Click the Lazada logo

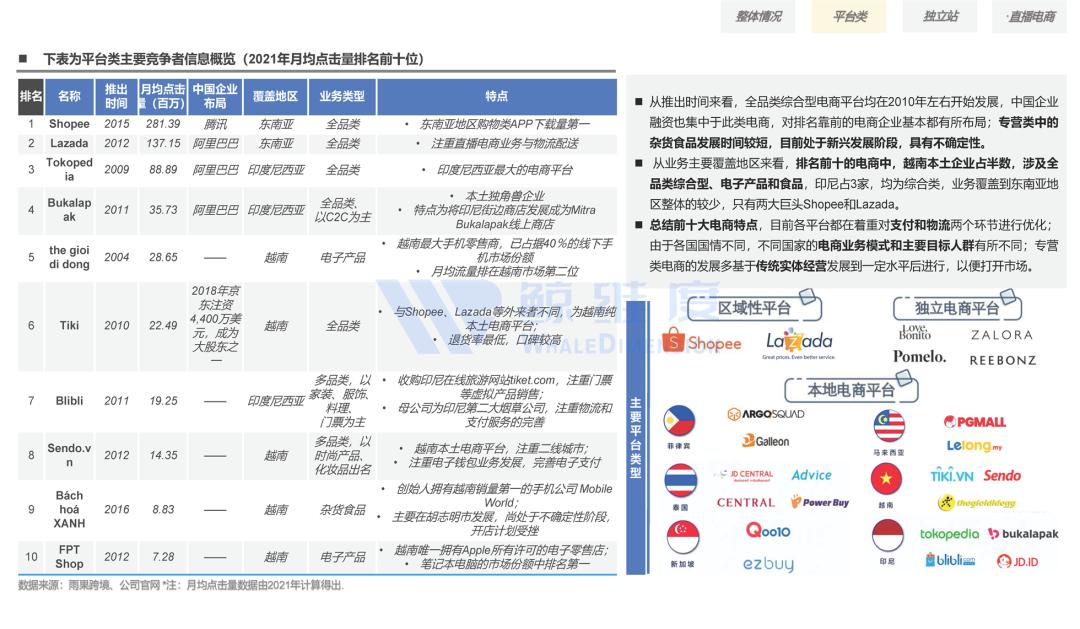coord(799,342)
